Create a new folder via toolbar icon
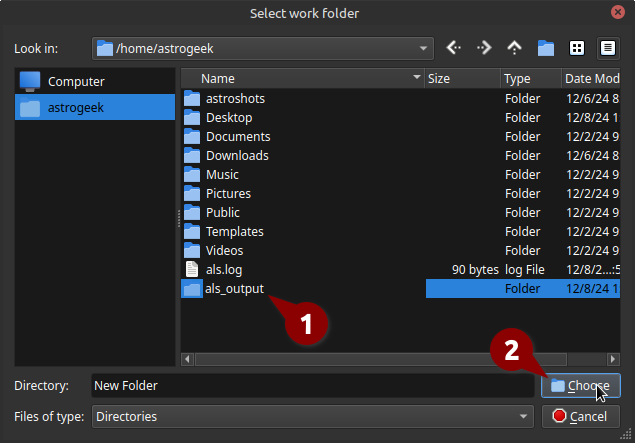Screen dimensions: 635x443 (x=546, y=48)
